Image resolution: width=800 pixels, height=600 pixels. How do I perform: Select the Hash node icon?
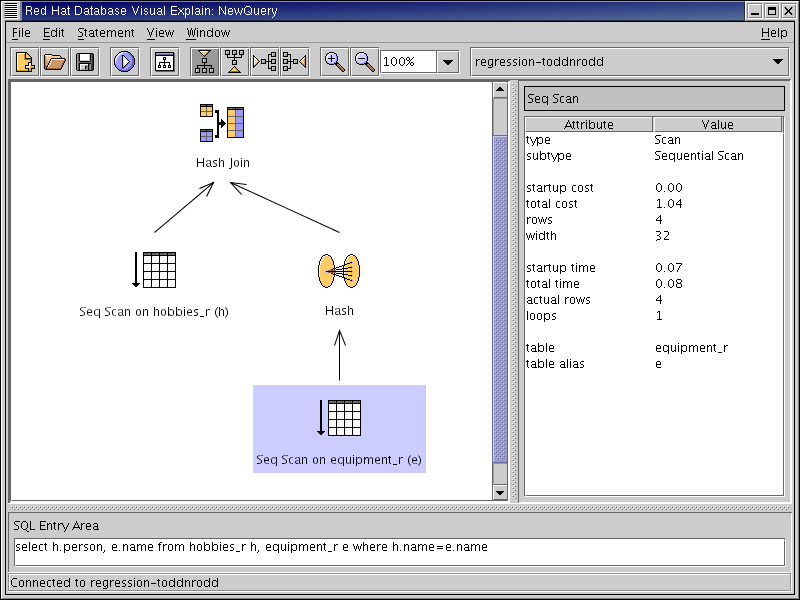click(339, 271)
